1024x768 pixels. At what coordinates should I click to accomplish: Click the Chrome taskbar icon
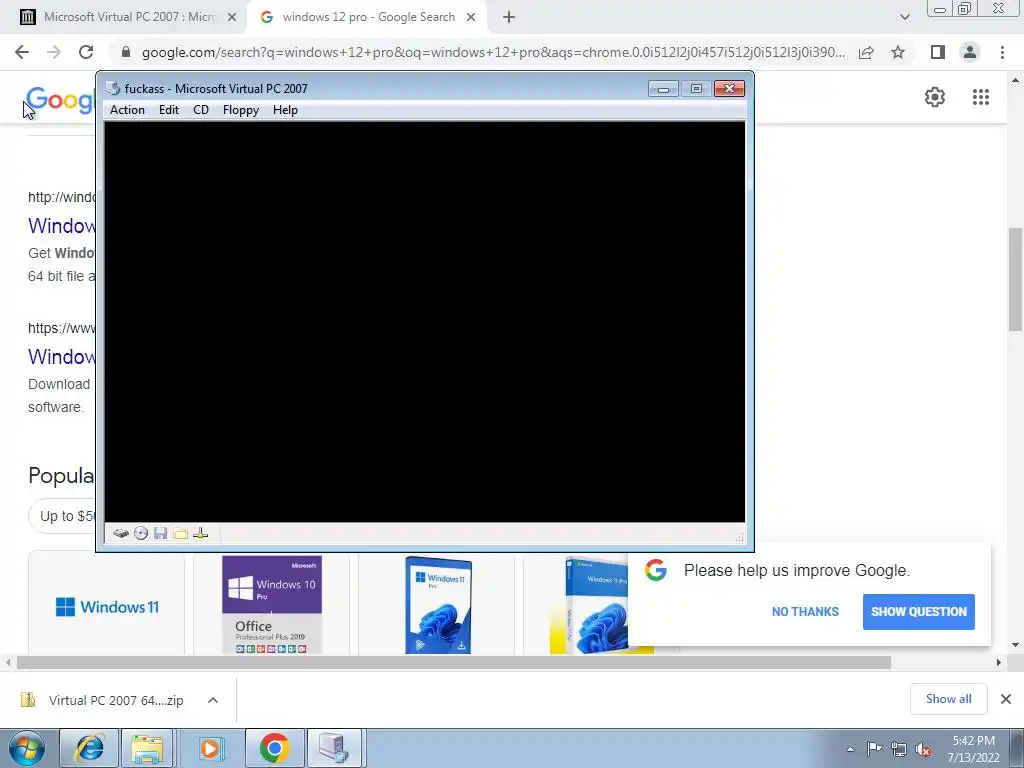tap(274, 748)
